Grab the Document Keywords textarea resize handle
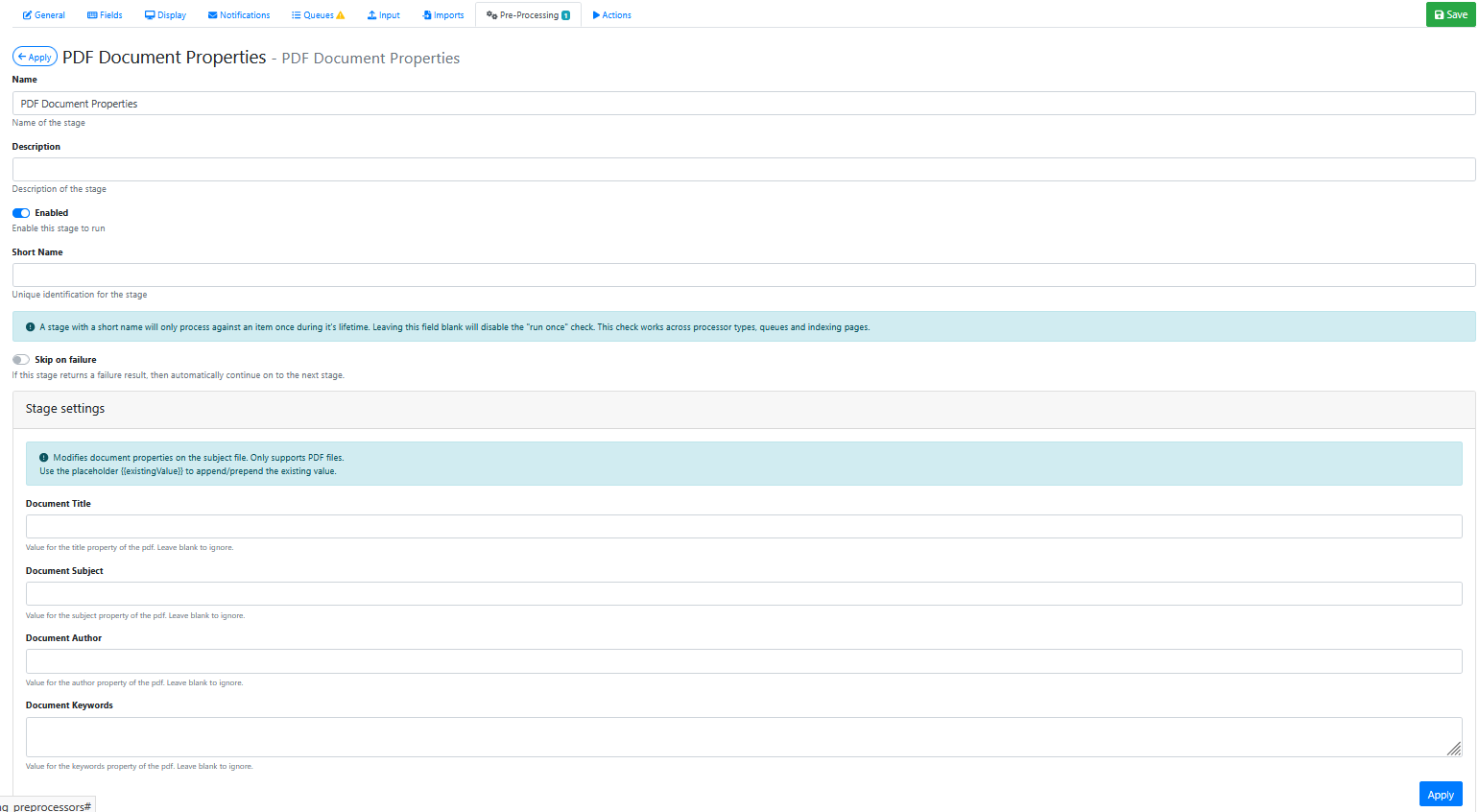 (1454, 749)
